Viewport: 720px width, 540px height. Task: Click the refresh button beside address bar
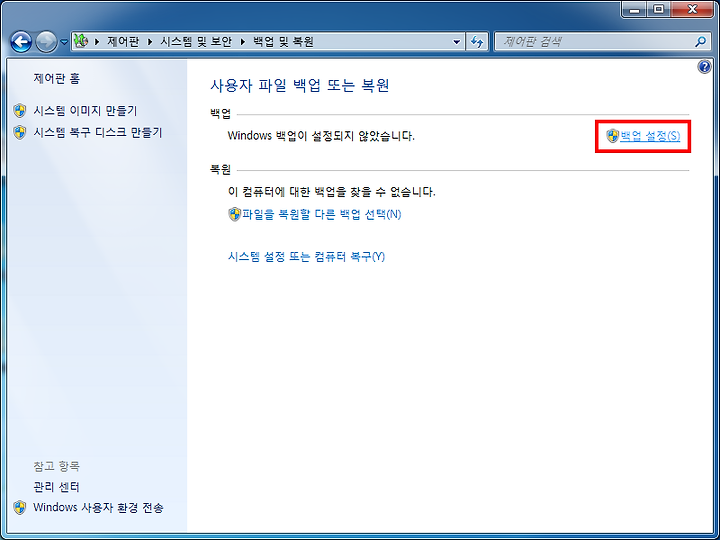click(x=477, y=42)
